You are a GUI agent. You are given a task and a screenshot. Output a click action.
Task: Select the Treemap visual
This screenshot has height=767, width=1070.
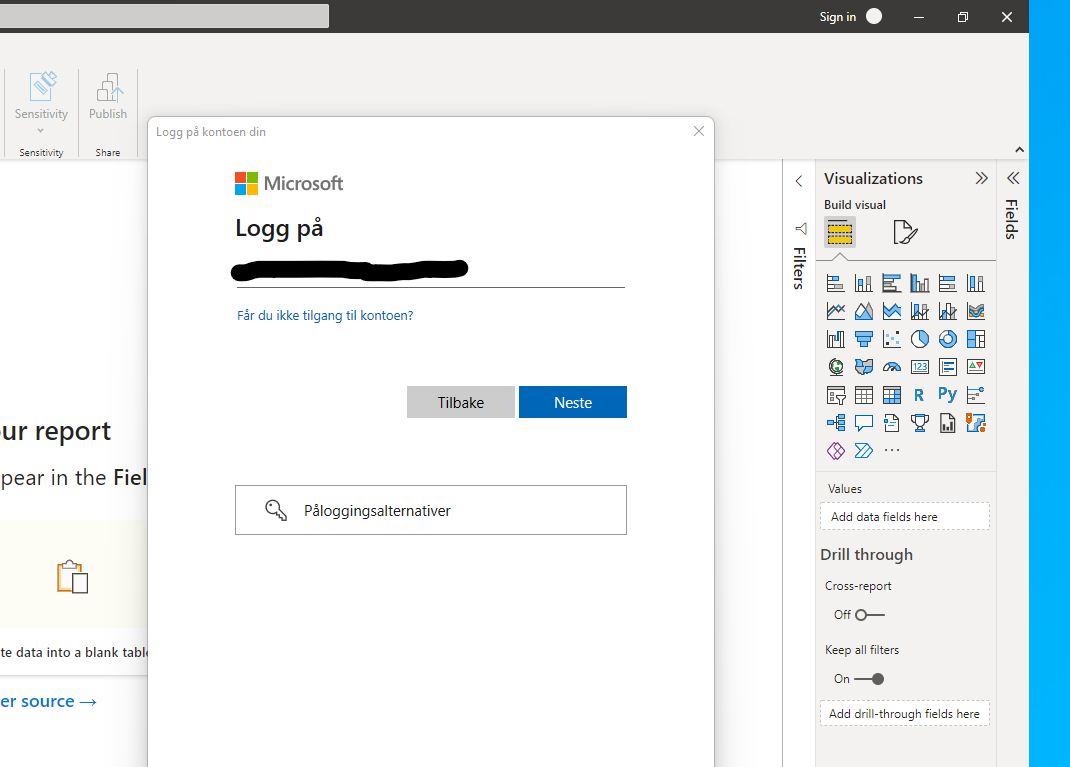(x=975, y=339)
